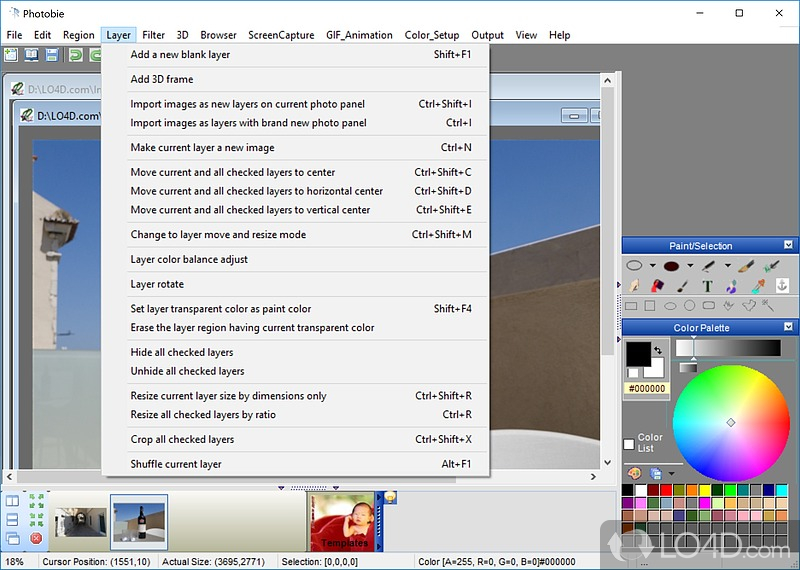Screen dimensions: 800x570
Task: Choose the paint bucket fill tool
Action: 658,286
